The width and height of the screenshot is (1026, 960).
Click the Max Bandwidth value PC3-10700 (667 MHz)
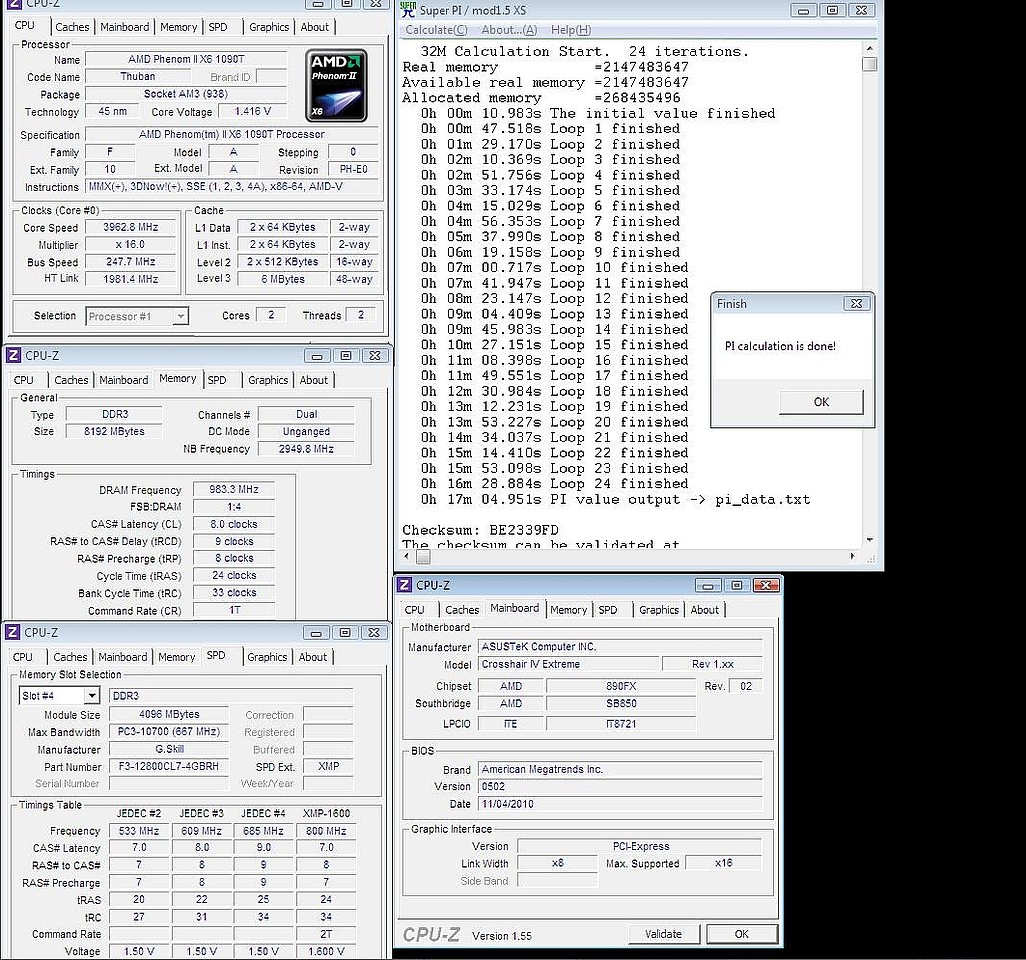169,732
